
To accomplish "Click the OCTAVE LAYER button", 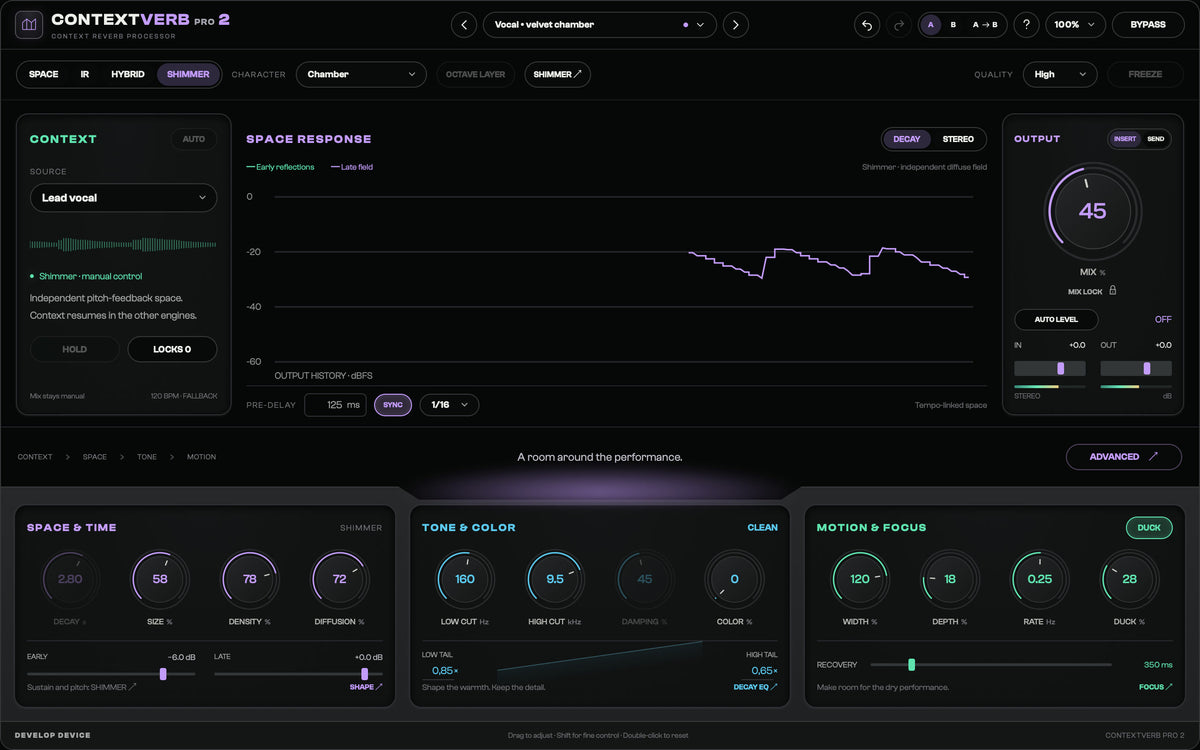I will 476,74.
